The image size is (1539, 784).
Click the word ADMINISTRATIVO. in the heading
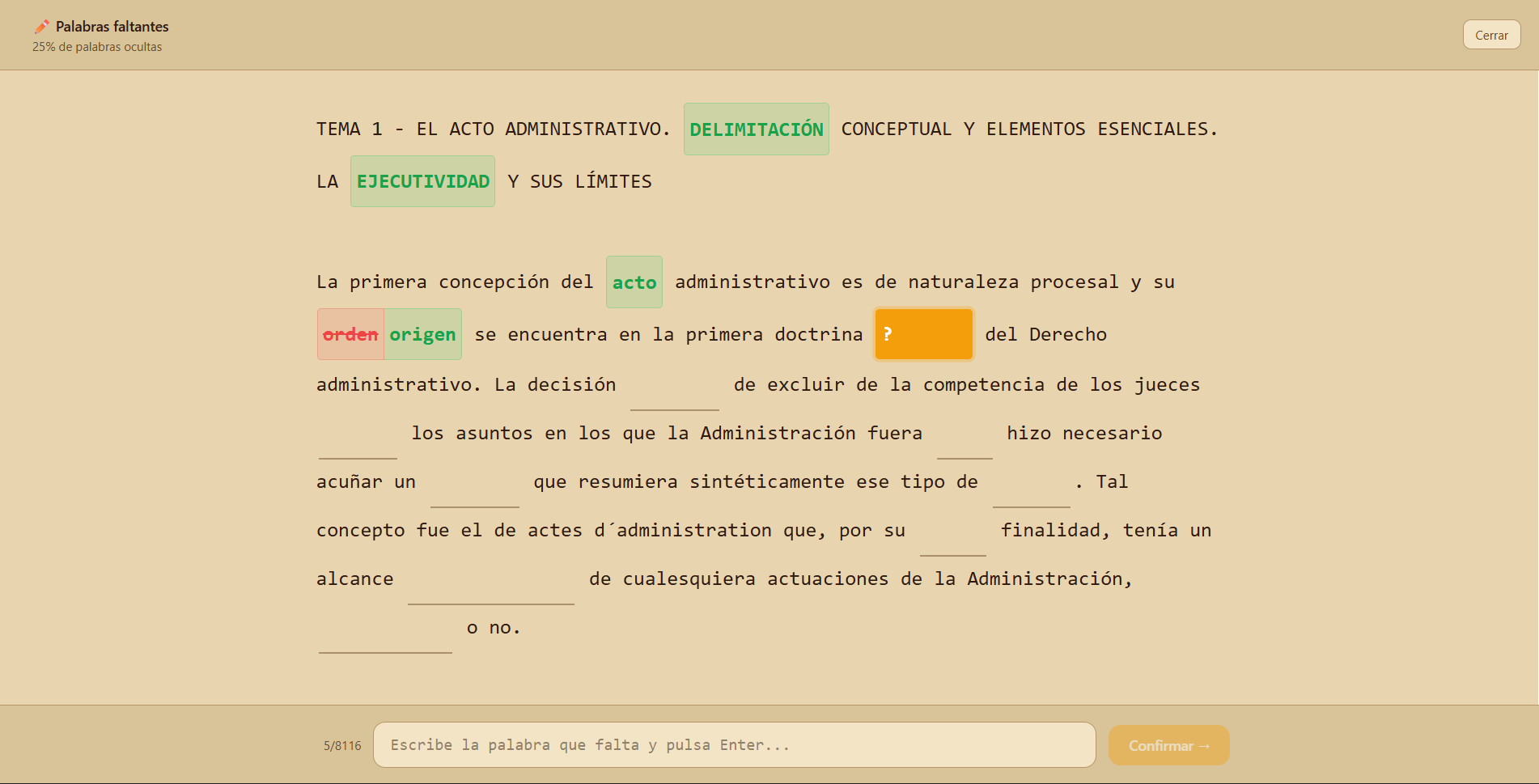coord(587,129)
